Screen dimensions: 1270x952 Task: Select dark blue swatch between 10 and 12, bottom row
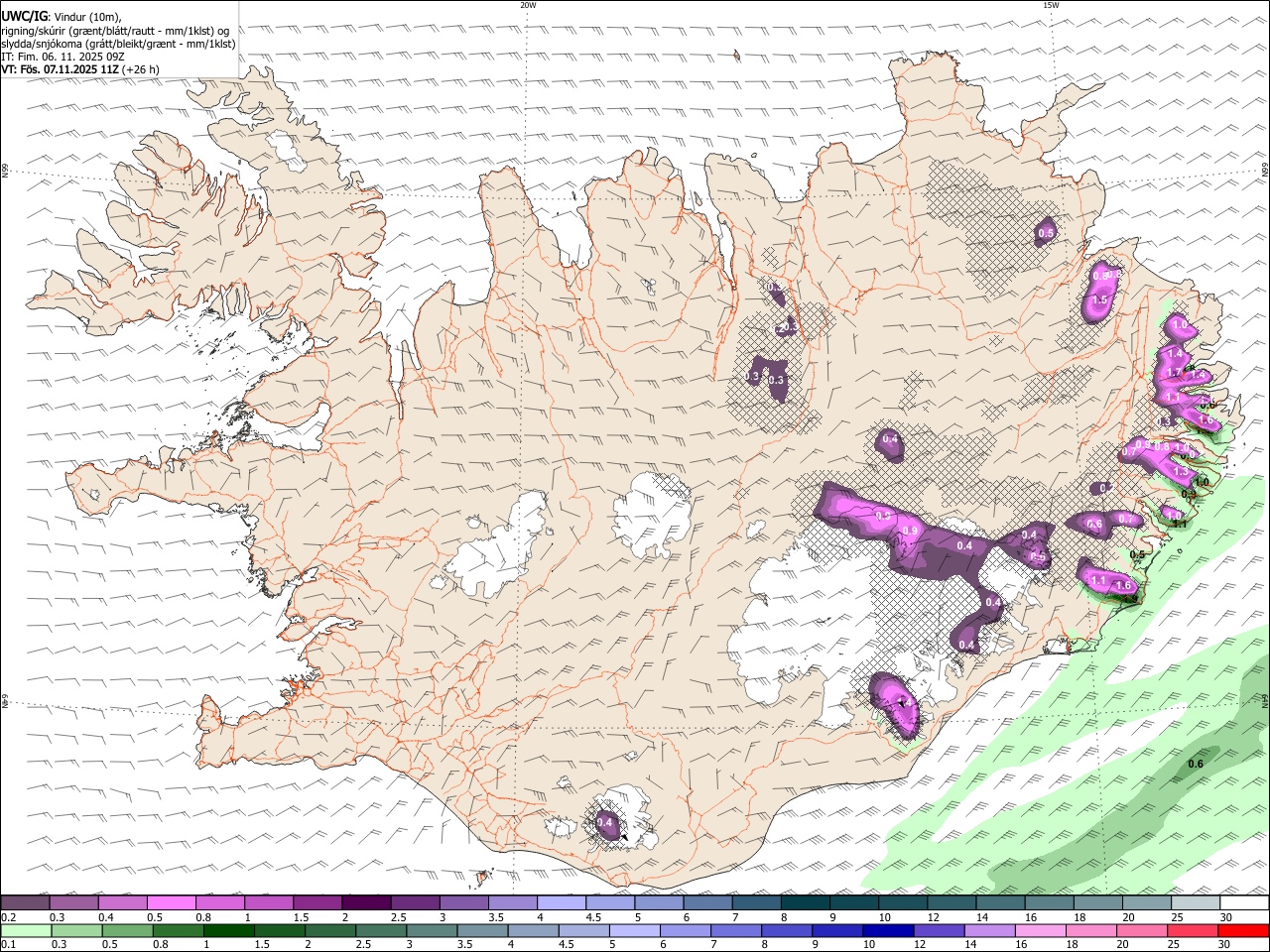pyautogui.click(x=886, y=931)
